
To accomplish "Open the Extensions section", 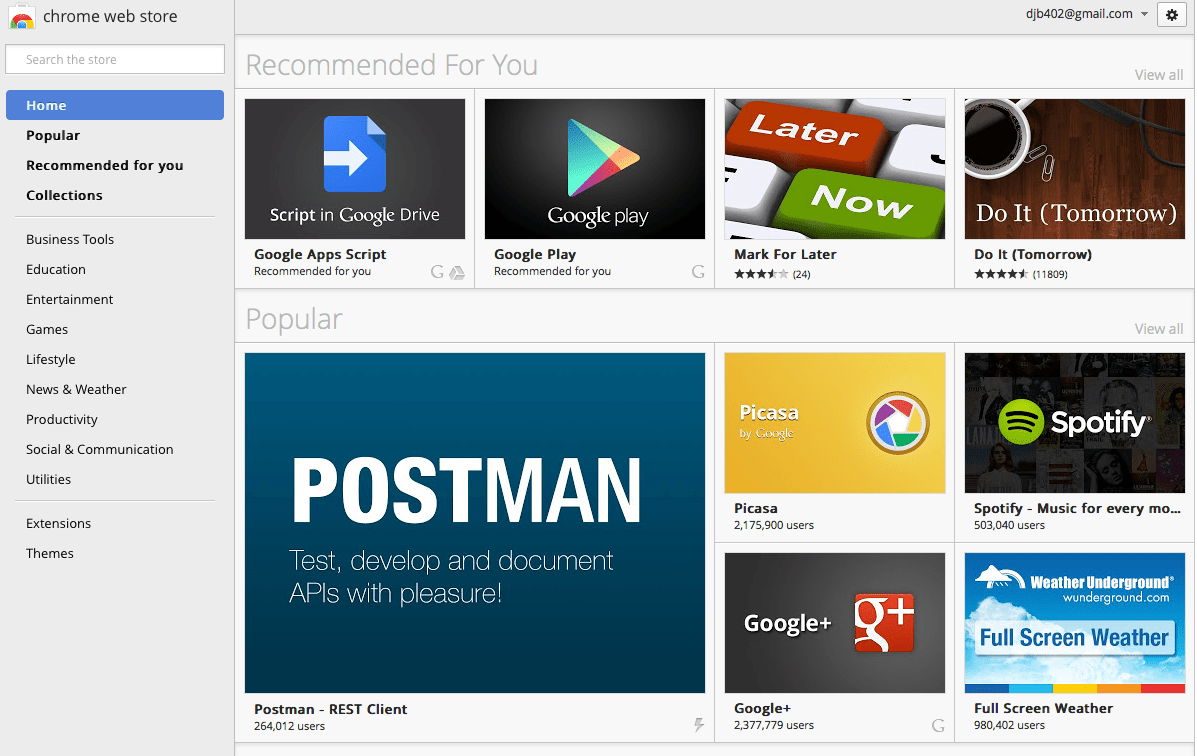I will click(x=58, y=523).
